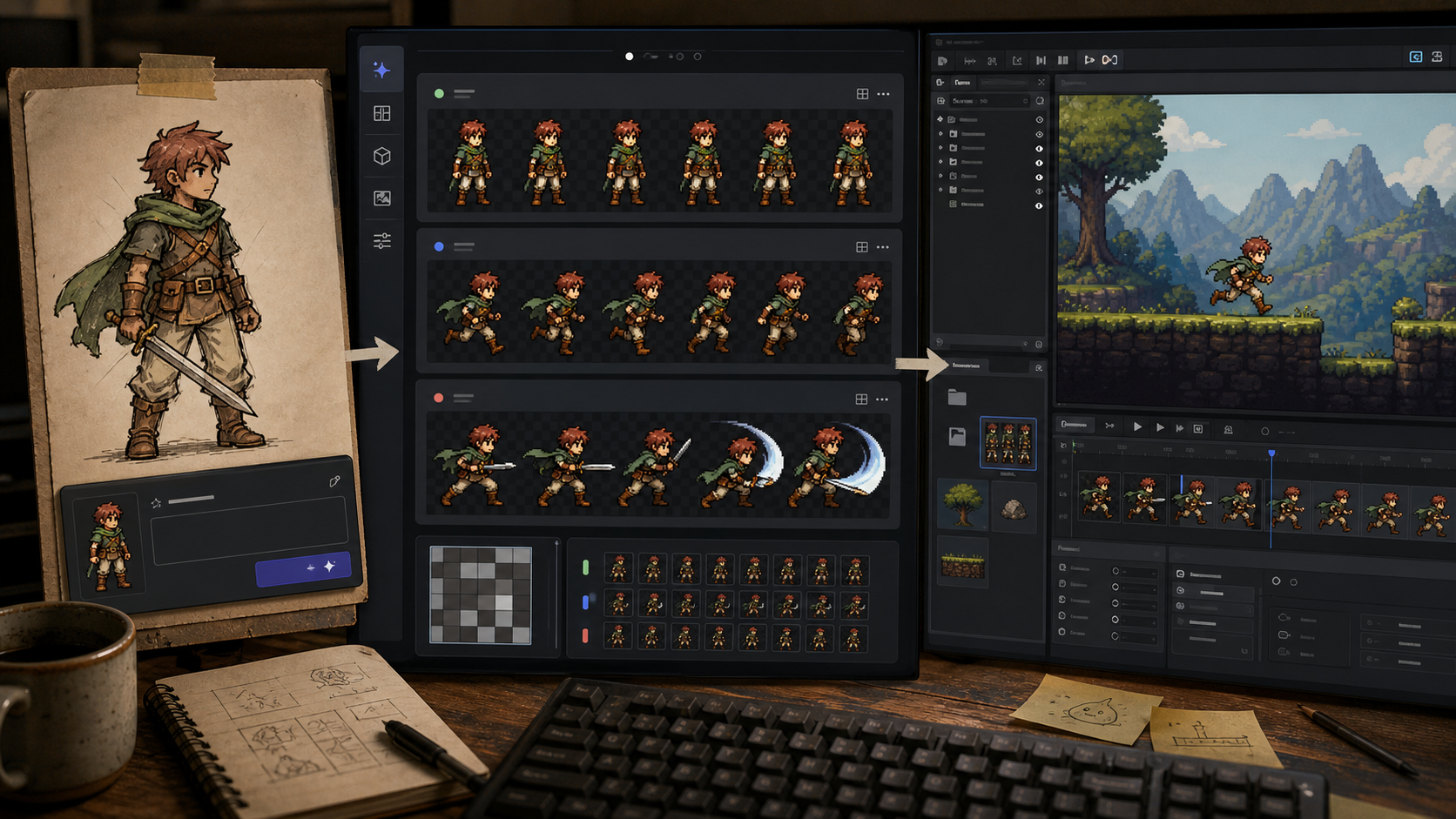This screenshot has width=1456, height=819.
Task: Open the image gallery sidebar icon
Action: [381, 198]
